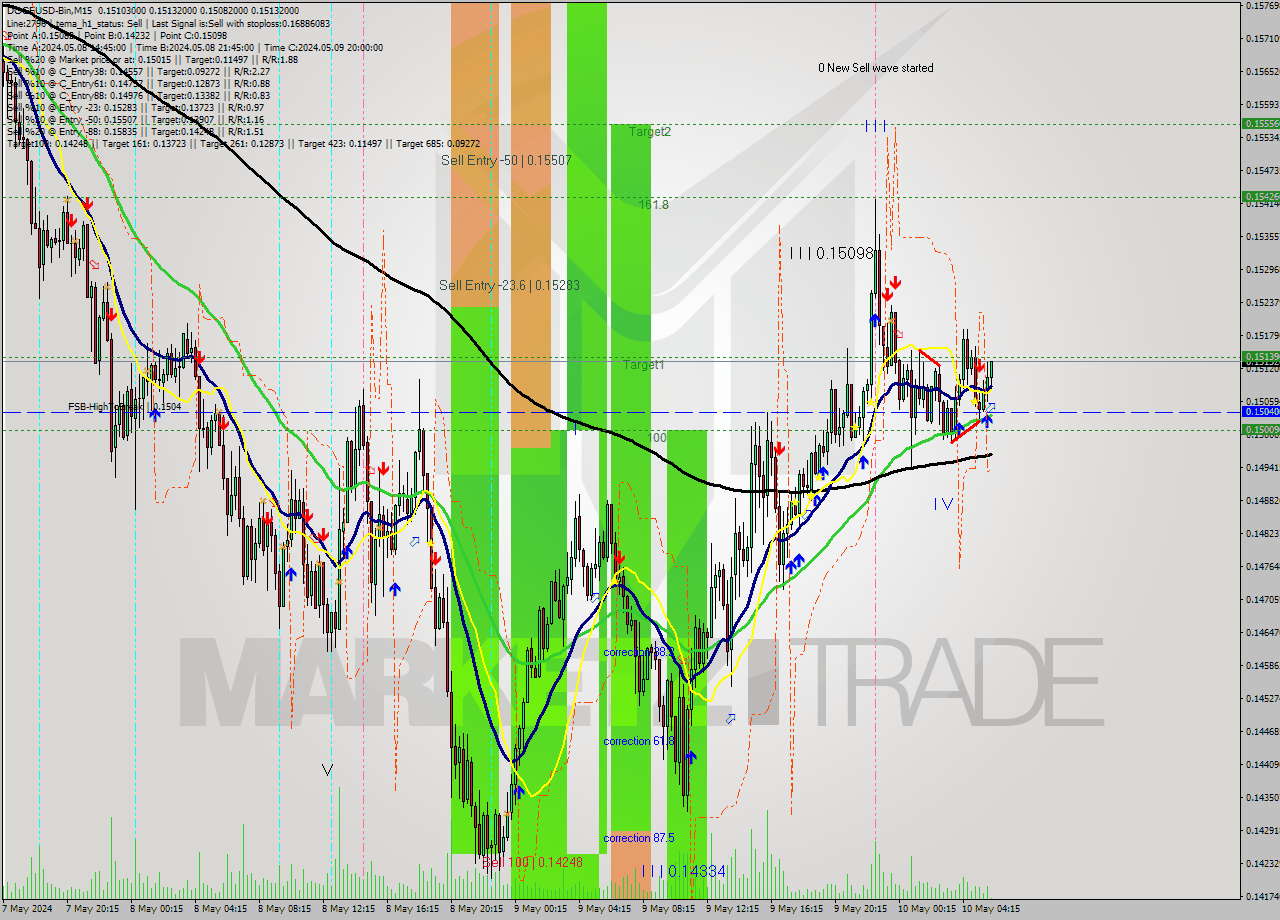Click the '8 May 12:15' time axis label
Image resolution: width=1280 pixels, height=920 pixels.
(348, 909)
